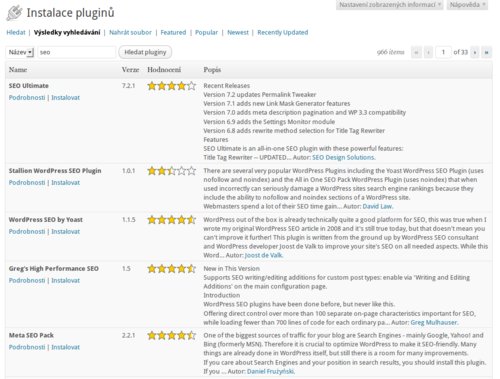Open Nahrát soubor upload tab
The image size is (500, 379).
pyautogui.click(x=130, y=32)
